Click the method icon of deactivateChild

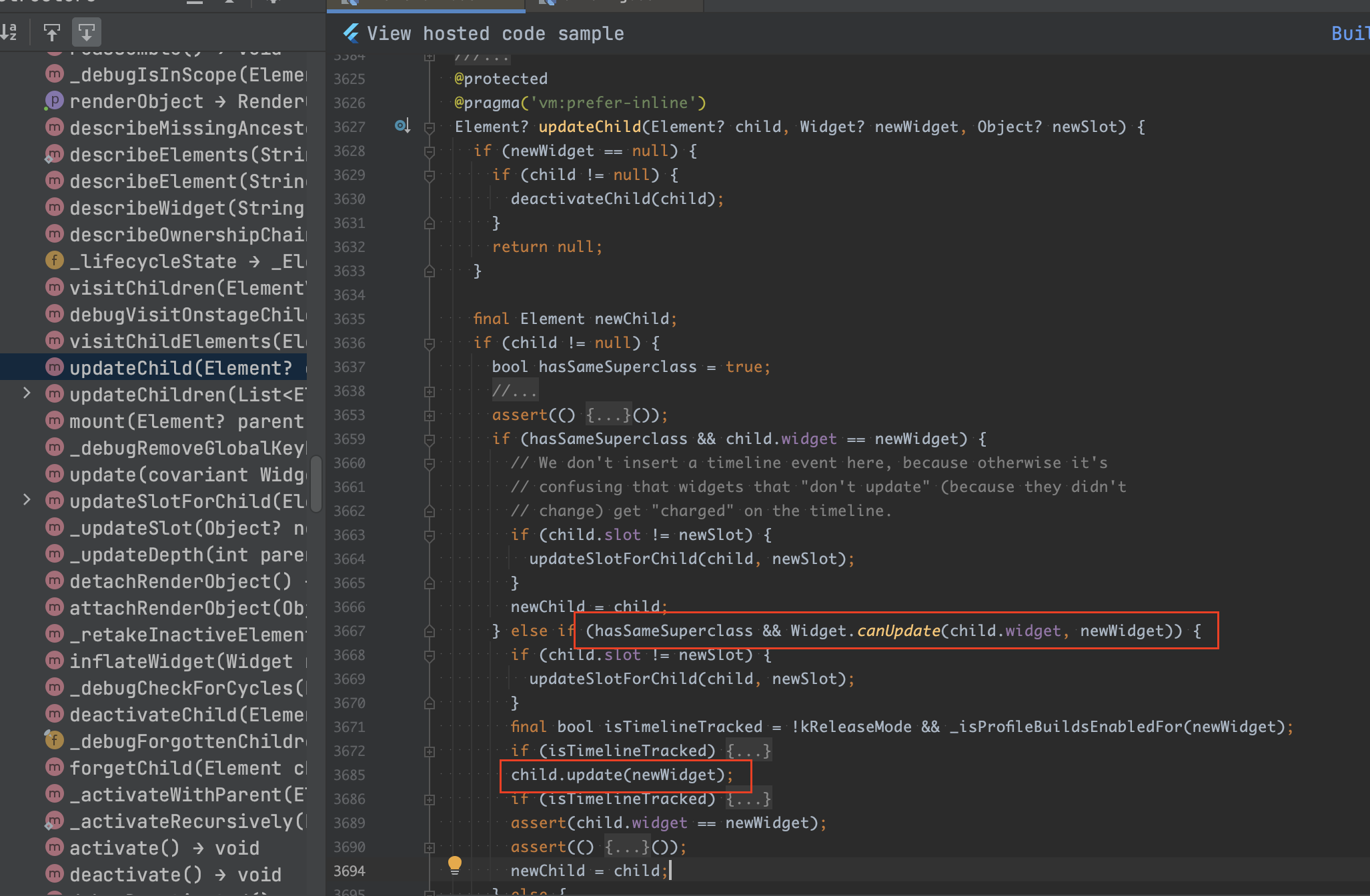(55, 714)
